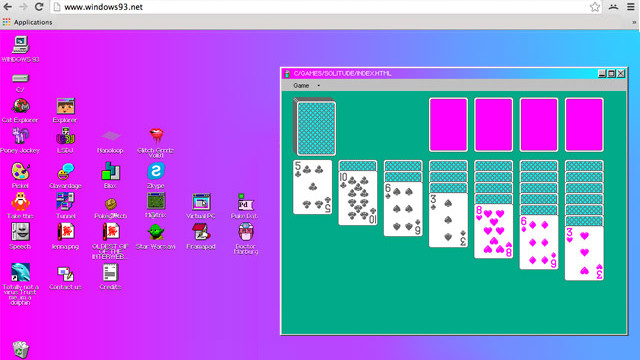Select the 8 of hearts card
This screenshot has height=360, width=640.
[x=493, y=231]
